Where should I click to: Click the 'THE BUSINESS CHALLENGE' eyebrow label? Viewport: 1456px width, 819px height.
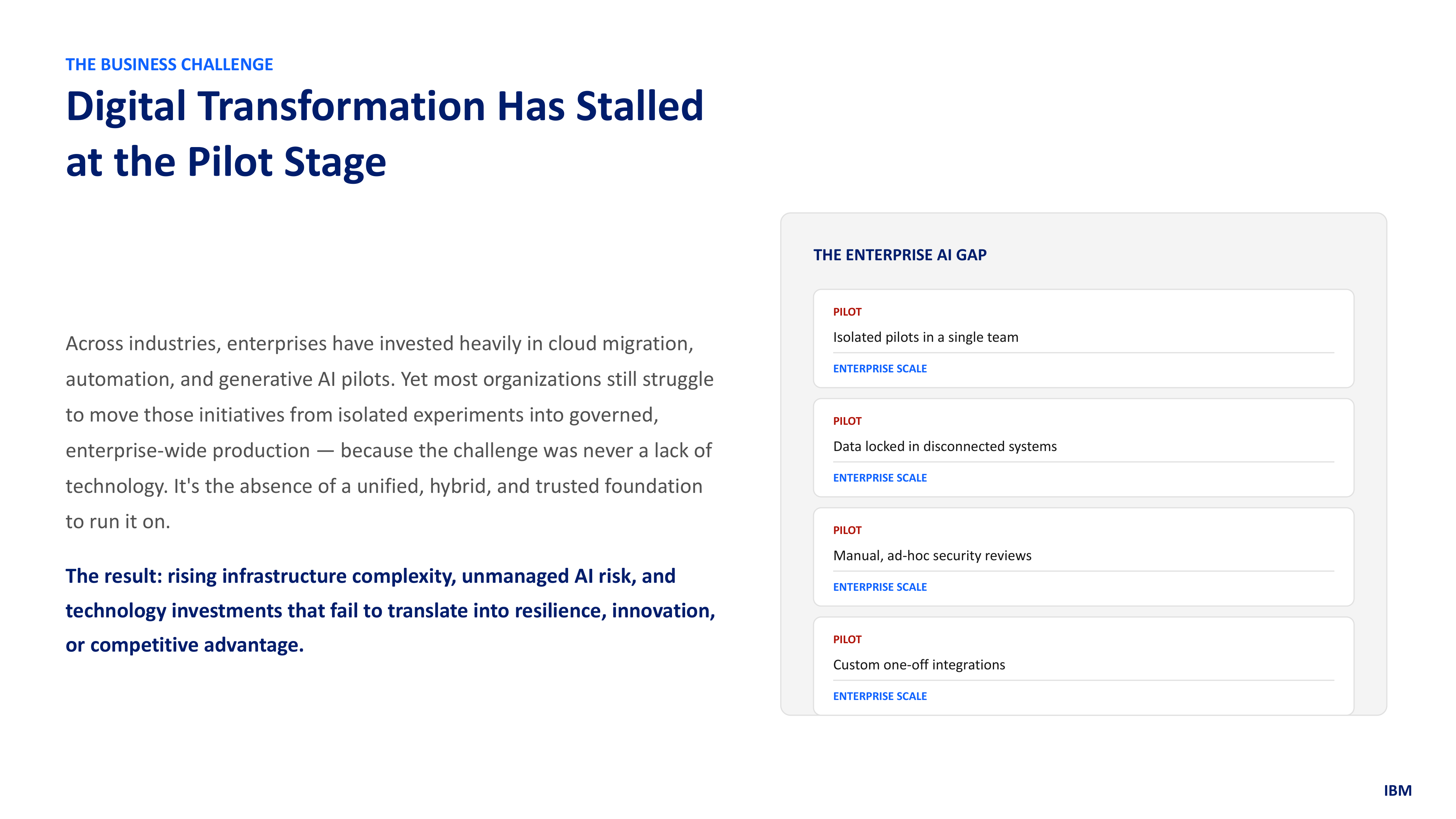click(x=169, y=64)
